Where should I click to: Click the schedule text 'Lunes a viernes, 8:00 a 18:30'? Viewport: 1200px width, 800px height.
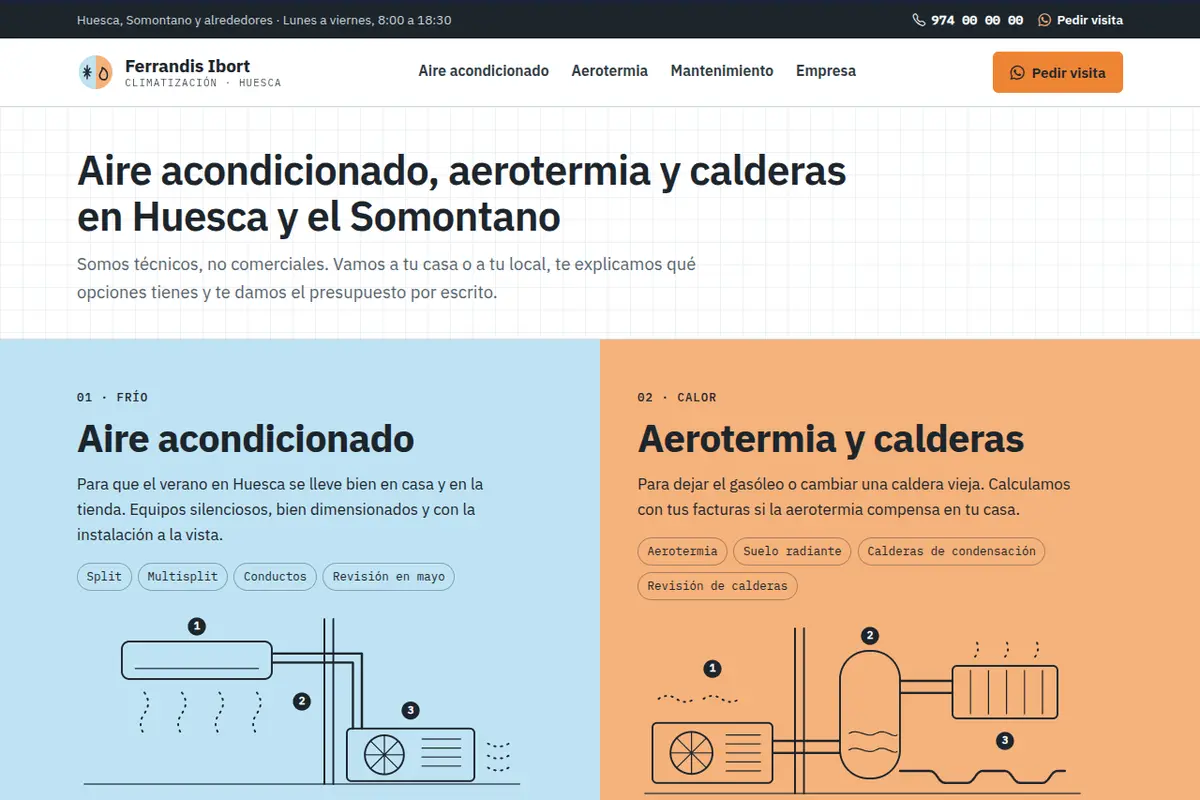click(x=367, y=20)
